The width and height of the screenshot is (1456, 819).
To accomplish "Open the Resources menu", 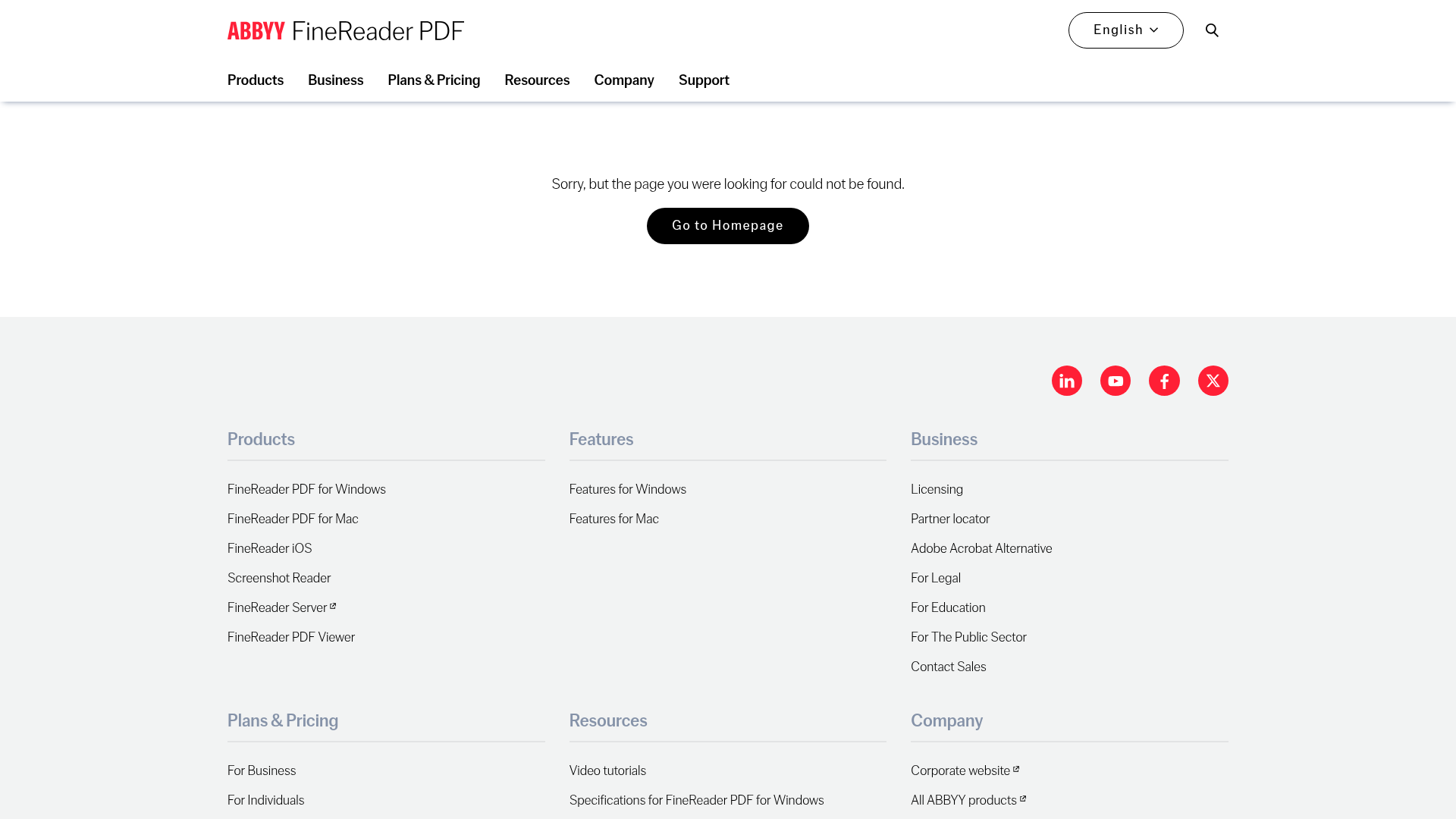I will (537, 80).
